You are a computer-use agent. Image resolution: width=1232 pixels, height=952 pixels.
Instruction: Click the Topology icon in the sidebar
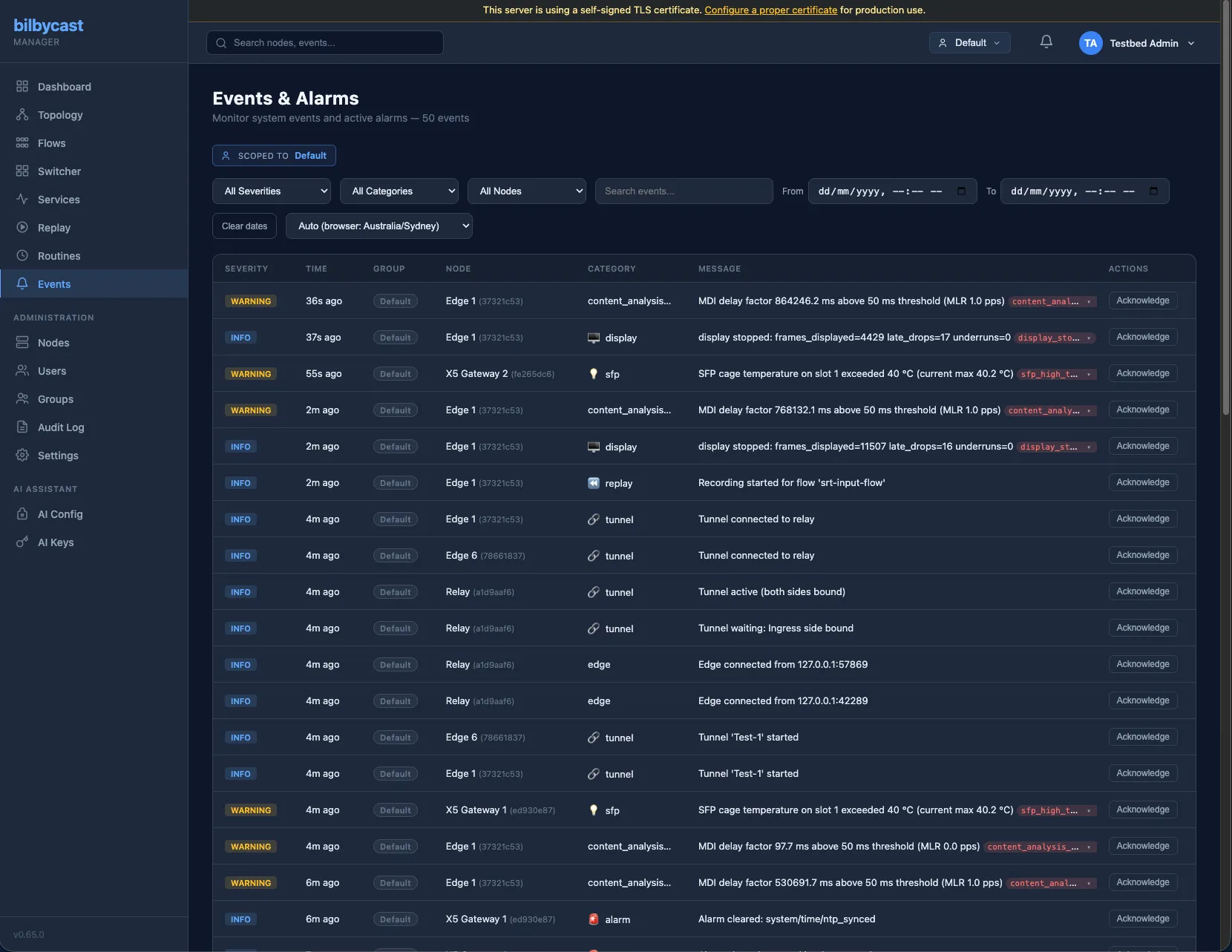[22, 115]
